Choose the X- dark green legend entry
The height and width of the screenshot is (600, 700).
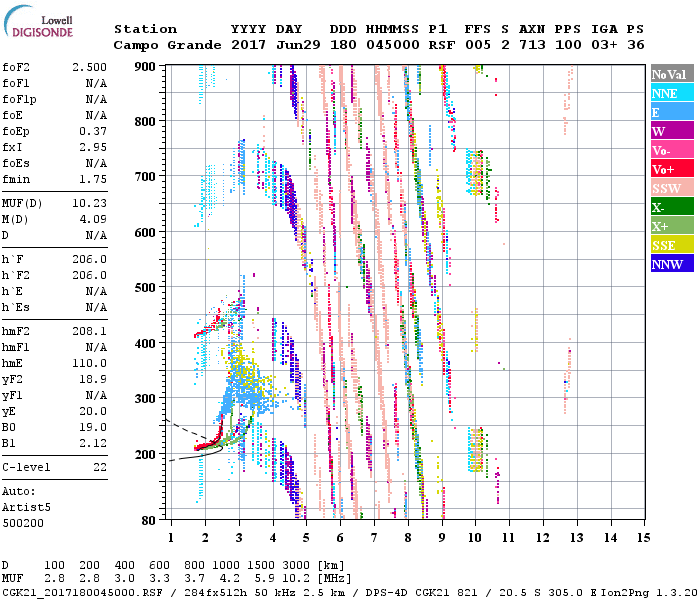point(671,207)
